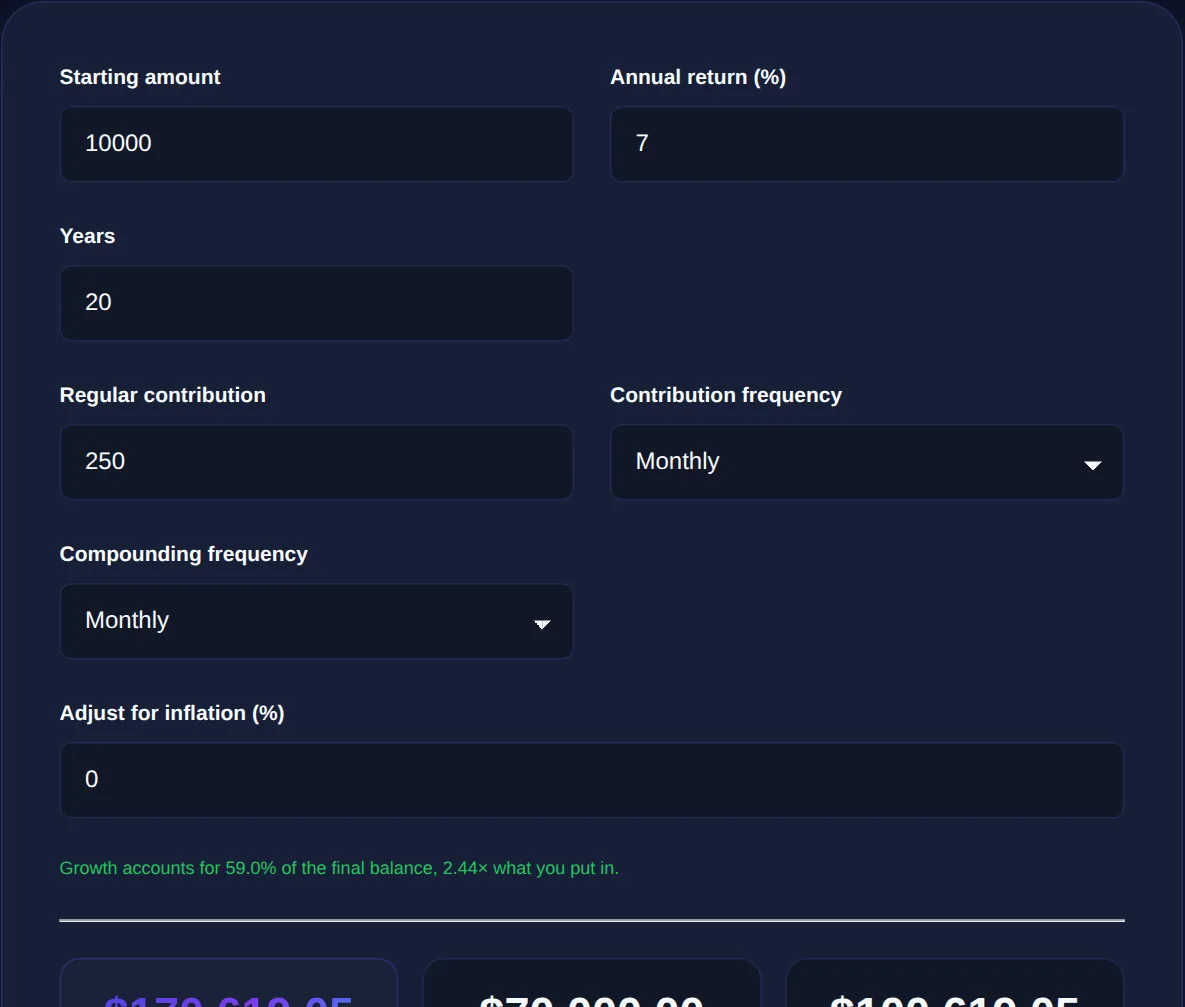Open the Compounding frequency dropdown
The image size is (1185, 1007).
316,621
